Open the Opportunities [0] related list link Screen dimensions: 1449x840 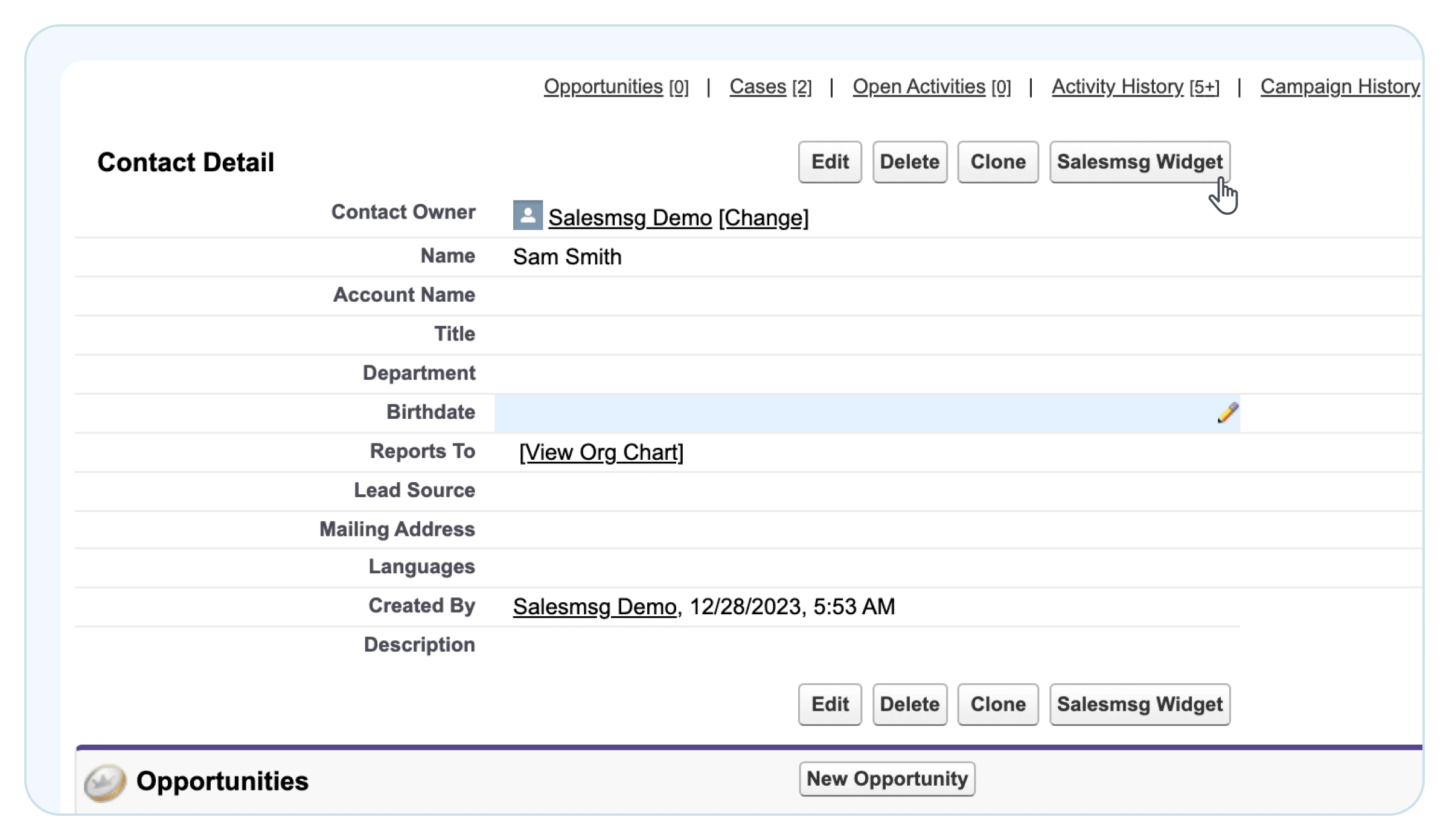pos(616,87)
